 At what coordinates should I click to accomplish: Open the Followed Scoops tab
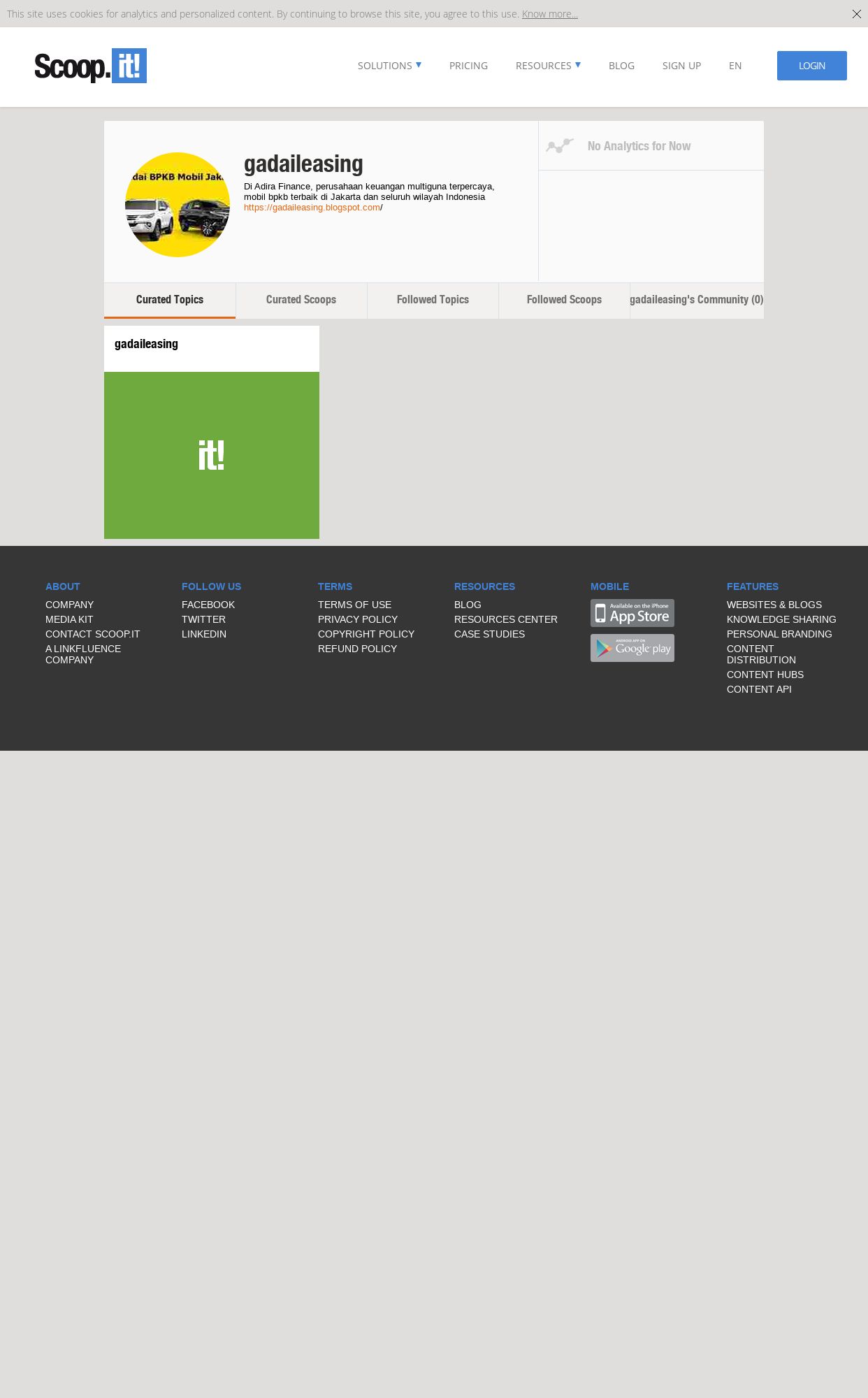(564, 300)
